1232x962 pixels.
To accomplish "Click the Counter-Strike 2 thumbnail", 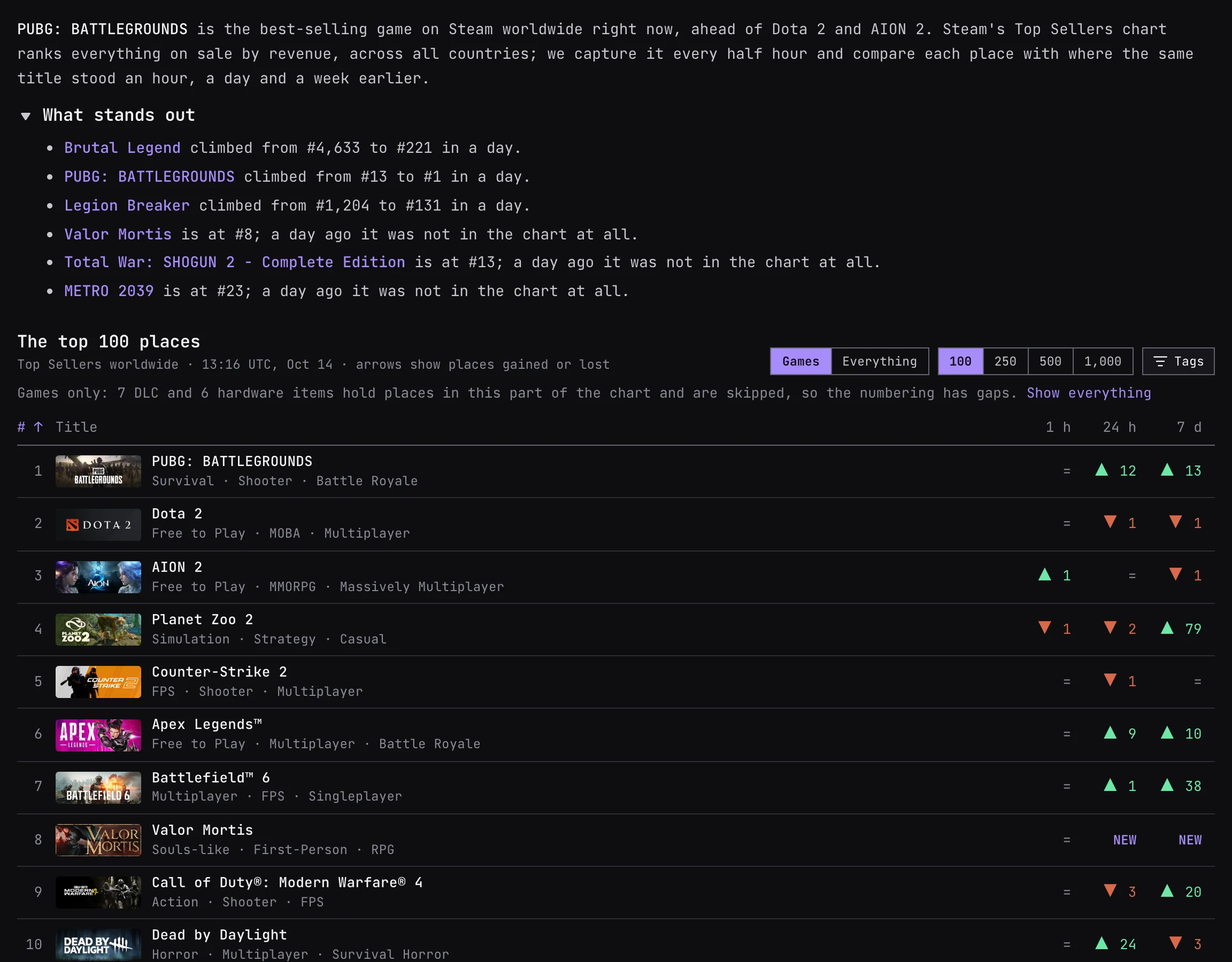I will (98, 682).
